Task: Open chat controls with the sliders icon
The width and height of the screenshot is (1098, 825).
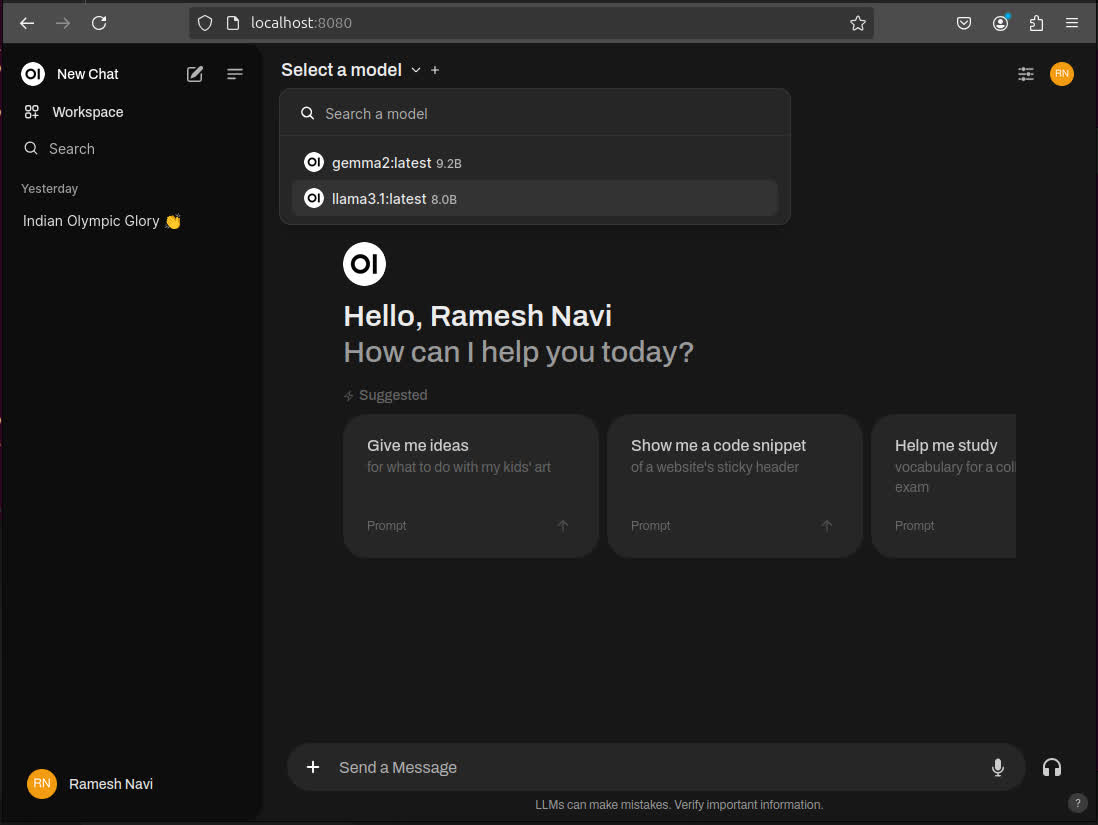Action: click(1025, 73)
